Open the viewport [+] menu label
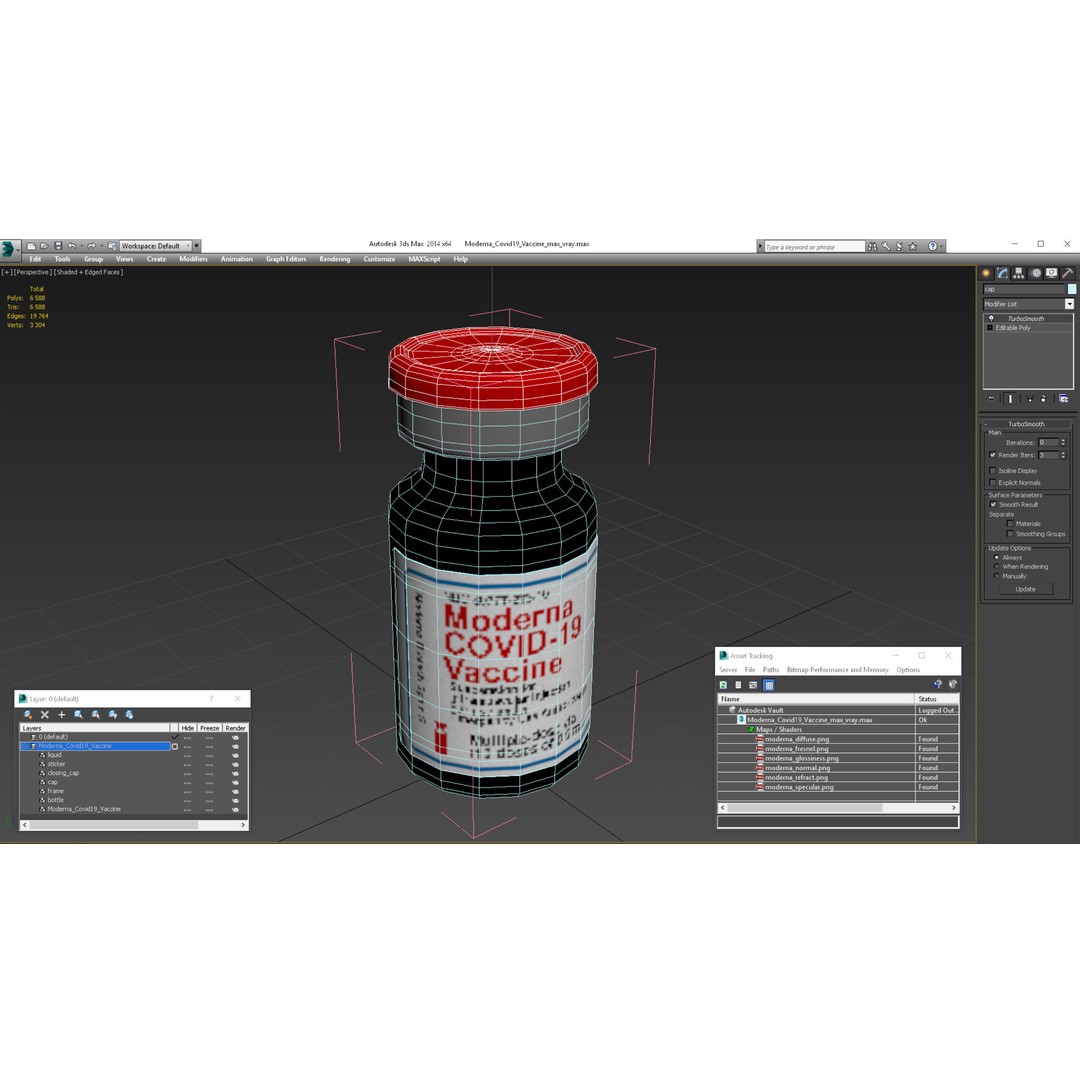Screen dimensions: 1080x1080 [x=7, y=272]
